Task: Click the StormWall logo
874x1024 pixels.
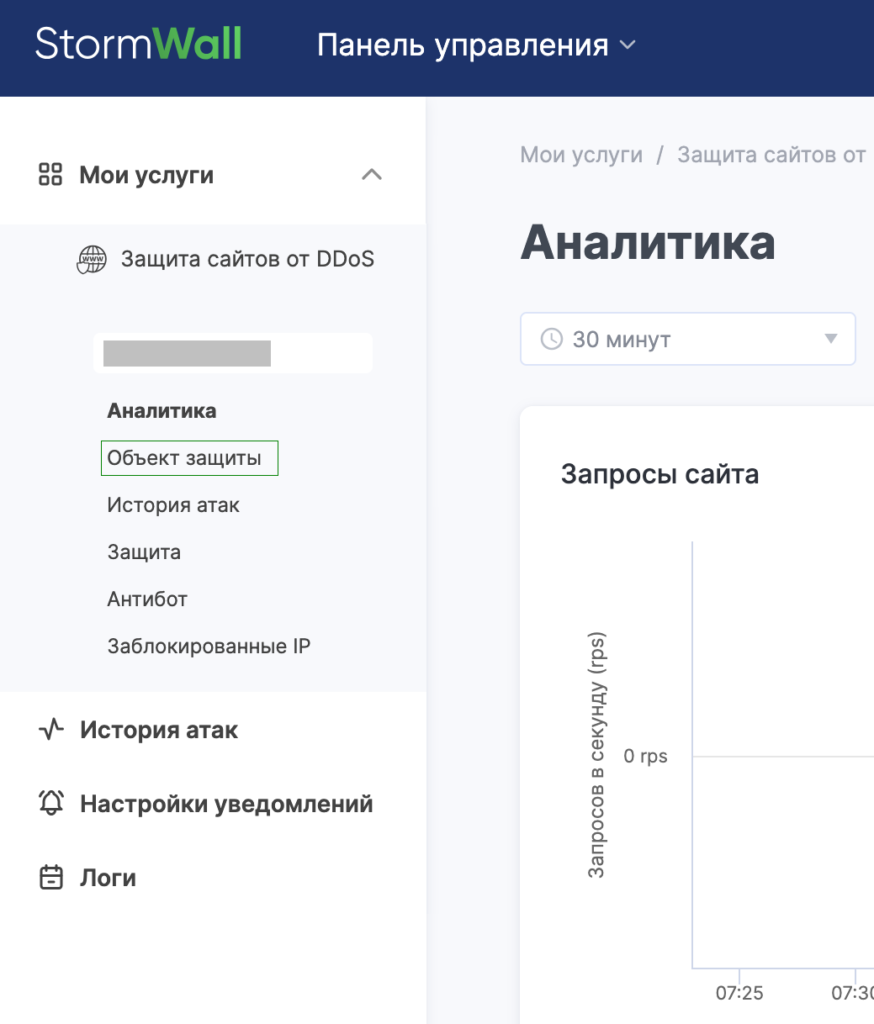Action: point(138,44)
